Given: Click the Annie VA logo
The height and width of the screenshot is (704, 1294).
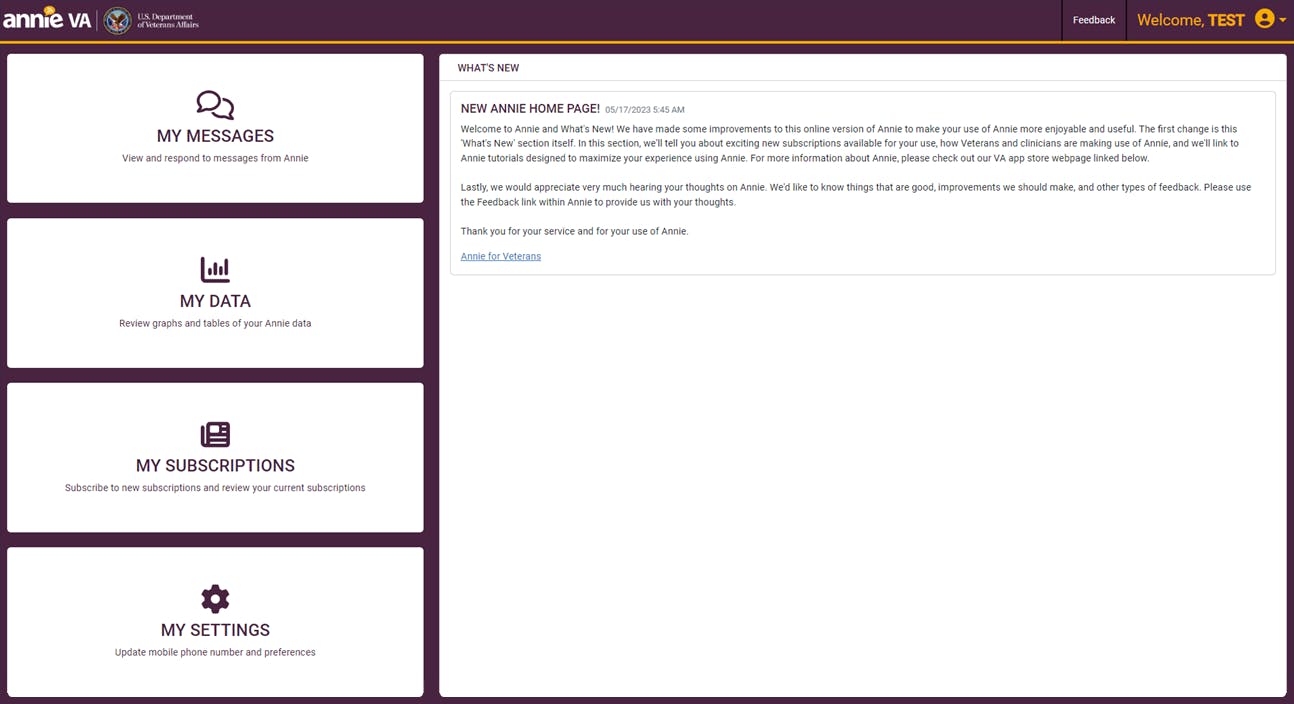Looking at the screenshot, I should (46, 19).
